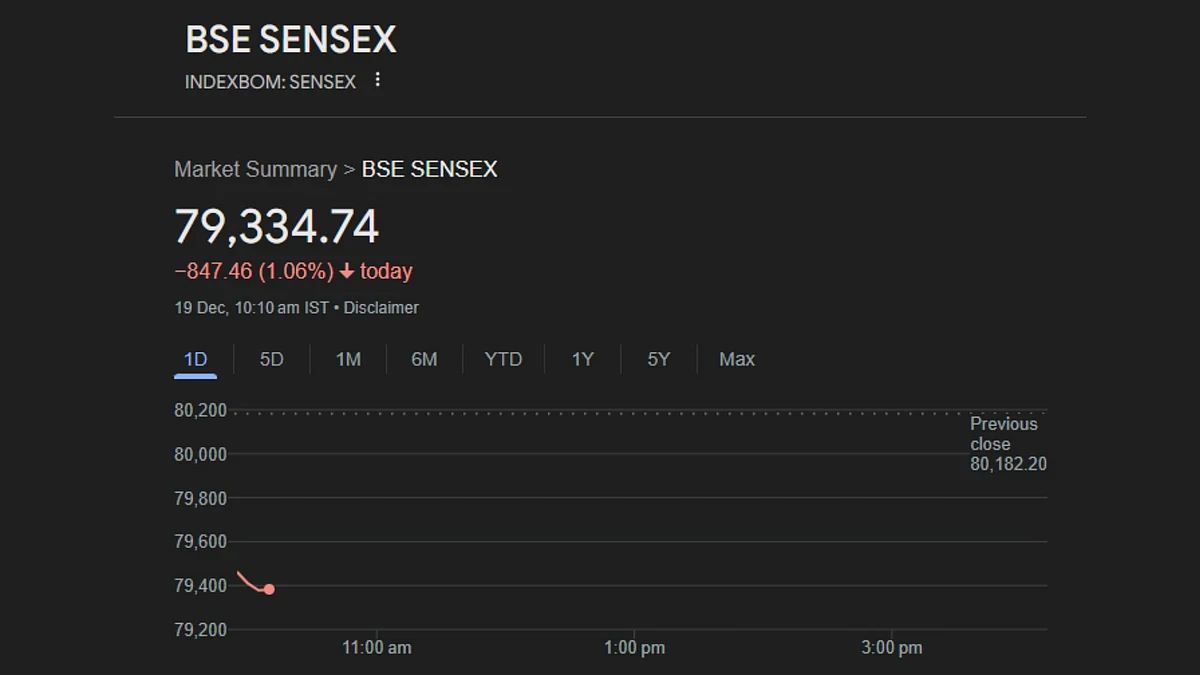The width and height of the screenshot is (1200, 675).
Task: Open the Max range chart
Action: coord(737,359)
